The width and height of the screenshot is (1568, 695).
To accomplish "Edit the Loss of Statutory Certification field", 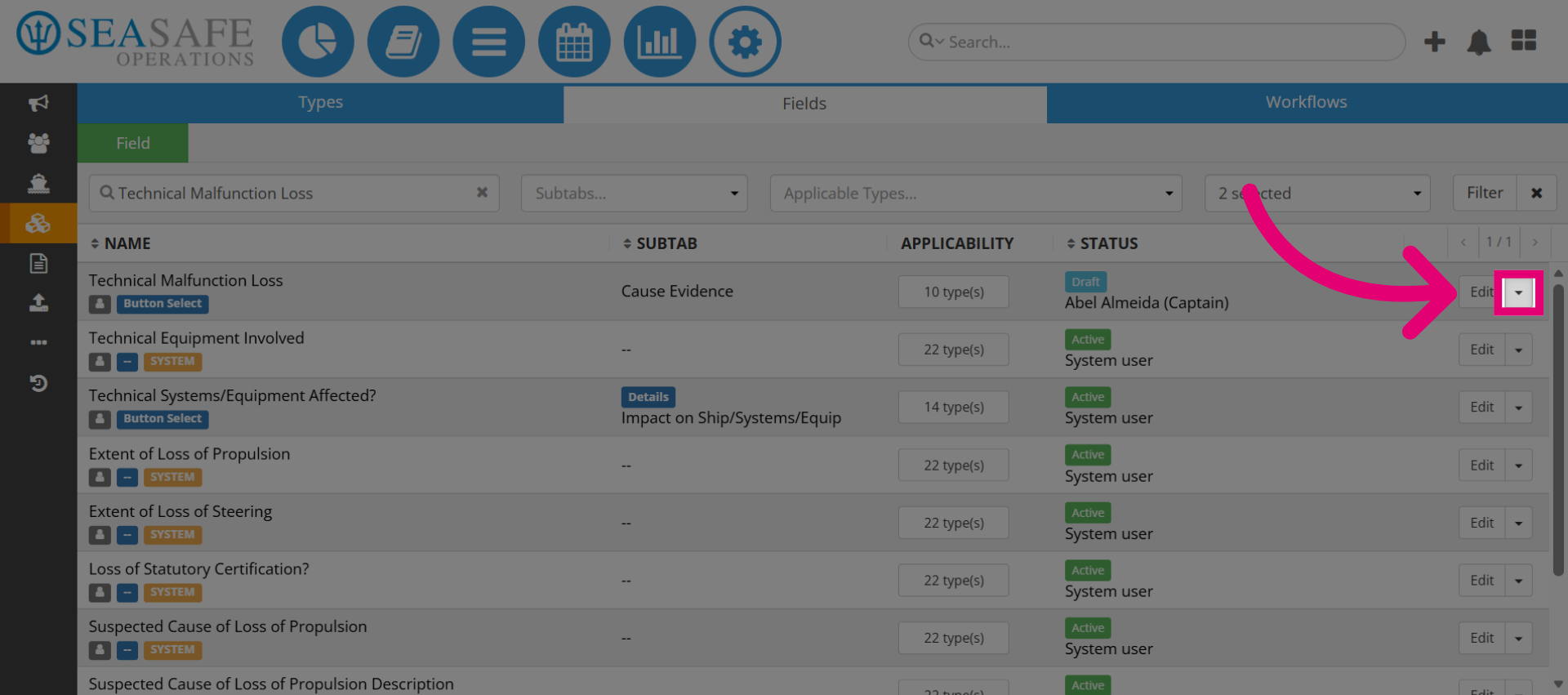I will pos(1482,581).
